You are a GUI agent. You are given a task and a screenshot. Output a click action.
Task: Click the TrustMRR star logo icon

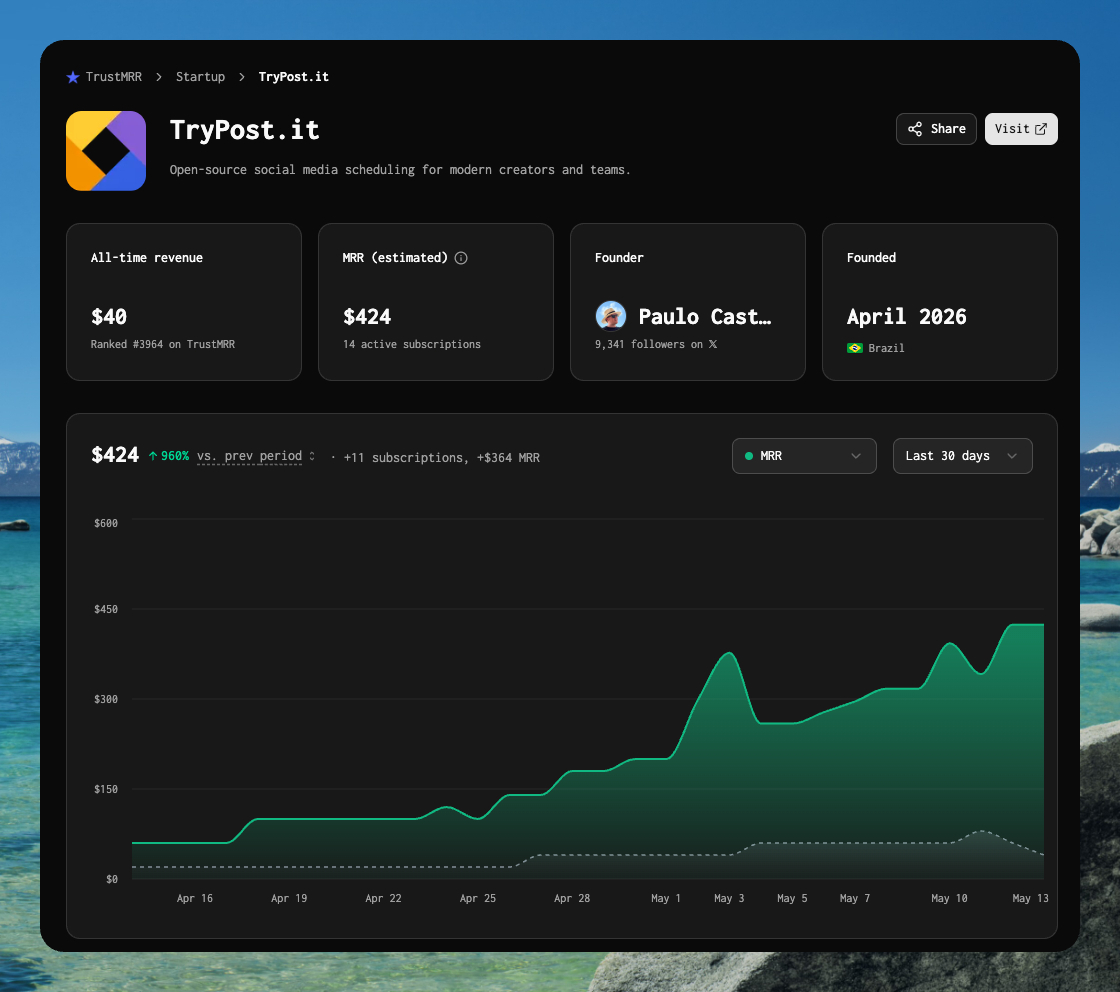coord(73,77)
